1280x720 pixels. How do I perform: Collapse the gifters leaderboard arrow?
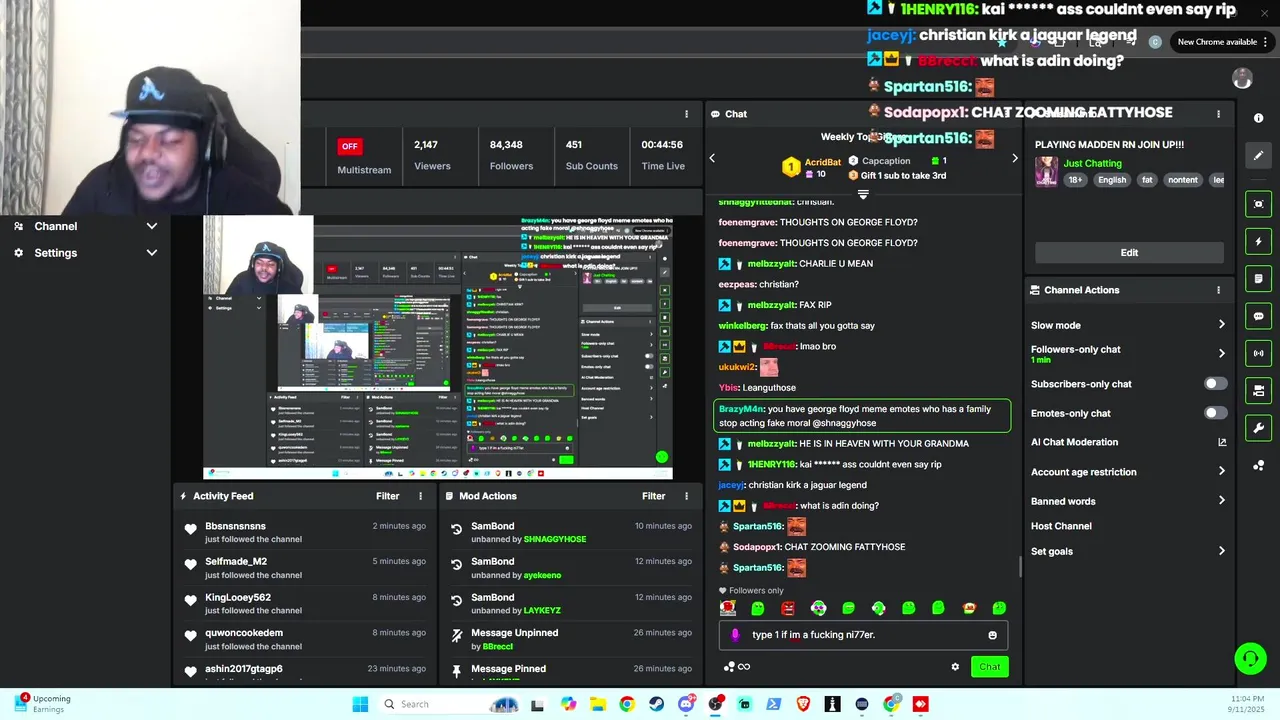click(x=863, y=194)
